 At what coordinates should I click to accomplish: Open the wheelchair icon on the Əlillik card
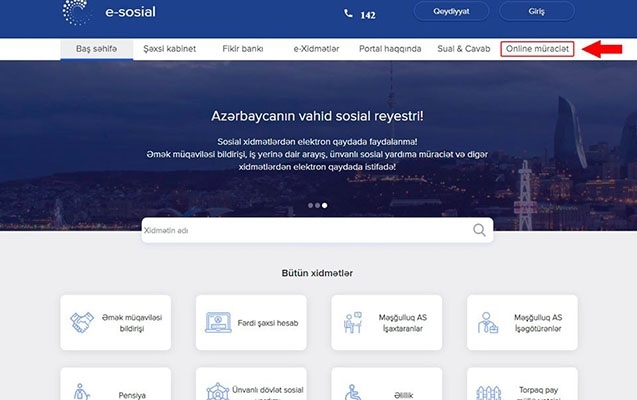pos(353,392)
